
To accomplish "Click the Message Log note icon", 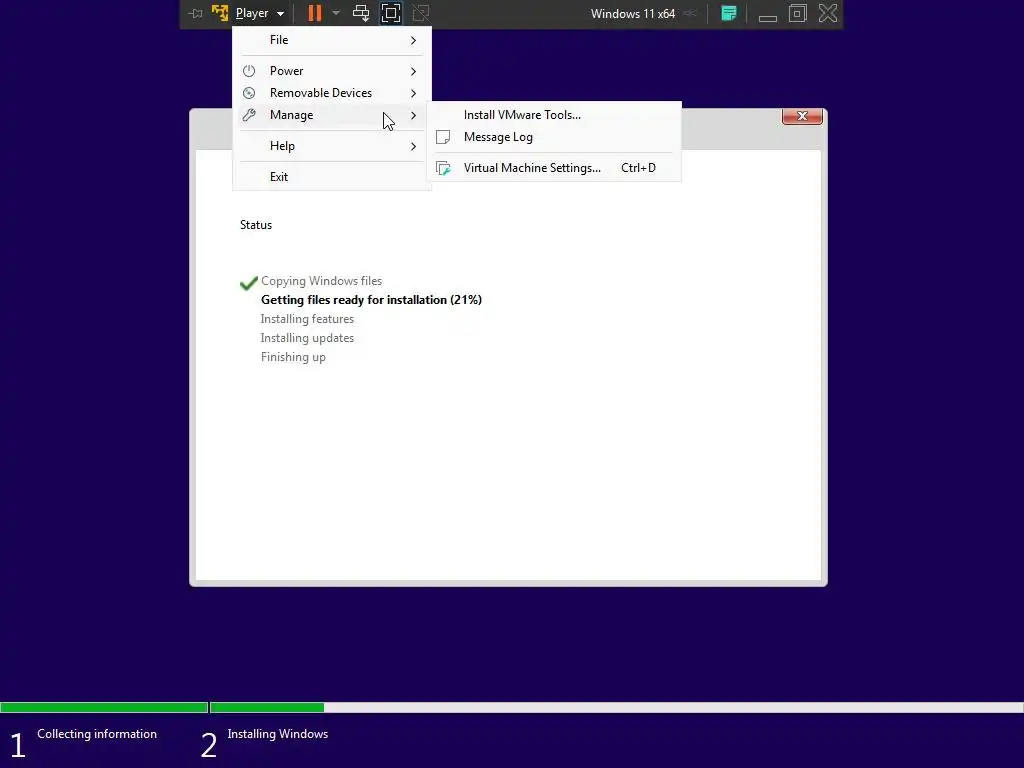I will tap(443, 137).
